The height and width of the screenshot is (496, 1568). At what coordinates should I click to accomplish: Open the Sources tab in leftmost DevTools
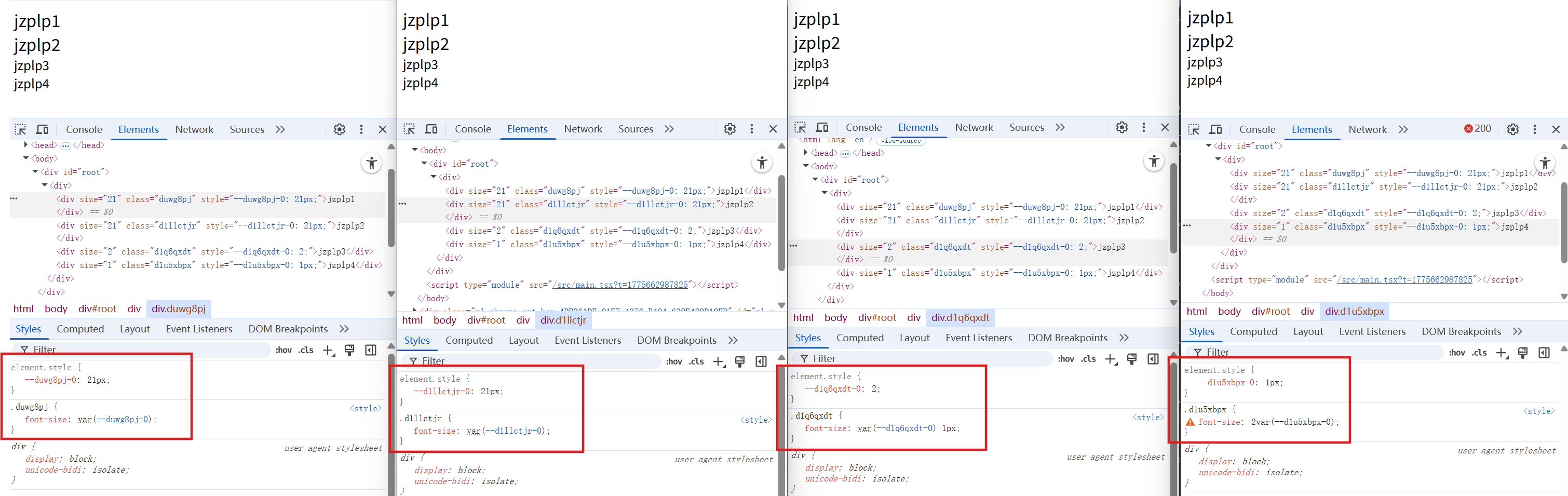247,130
